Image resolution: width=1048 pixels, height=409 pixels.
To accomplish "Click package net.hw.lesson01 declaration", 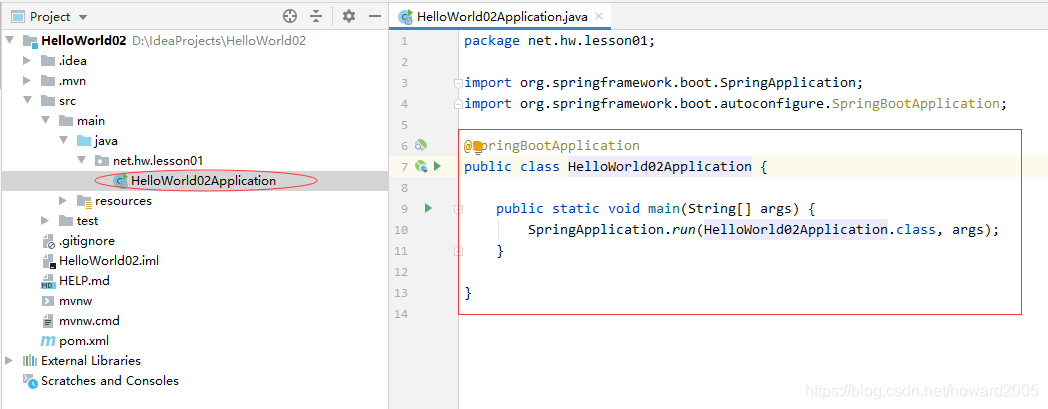I will [559, 41].
